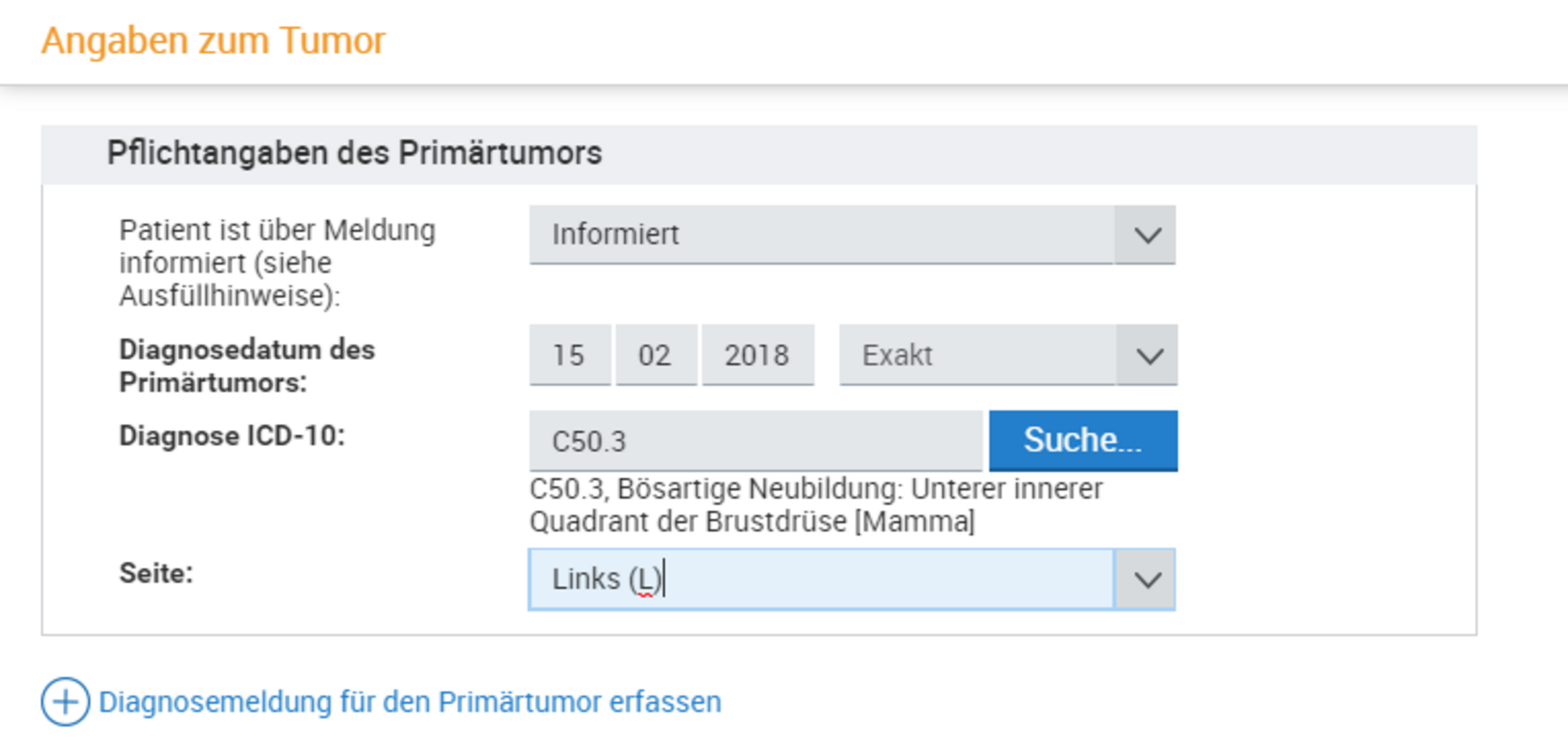This screenshot has height=751, width=1568.
Task: Click the Pflichtangaben des Primärtumors section header
Action: 354,154
